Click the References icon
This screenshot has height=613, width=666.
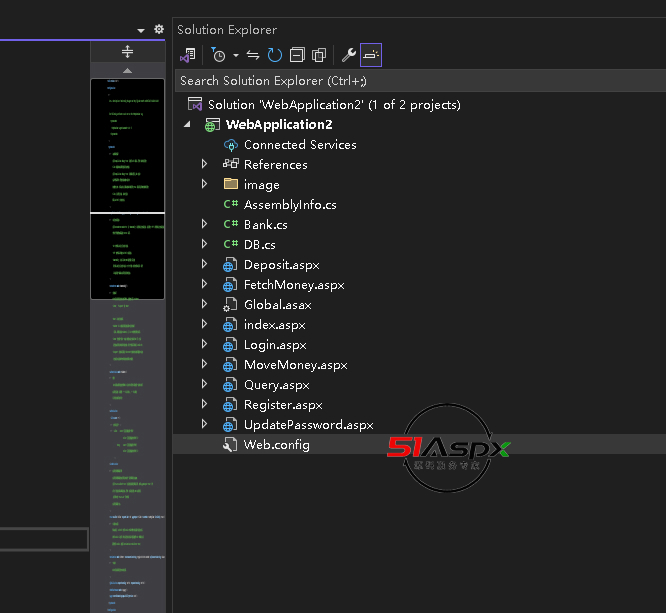click(x=231, y=164)
